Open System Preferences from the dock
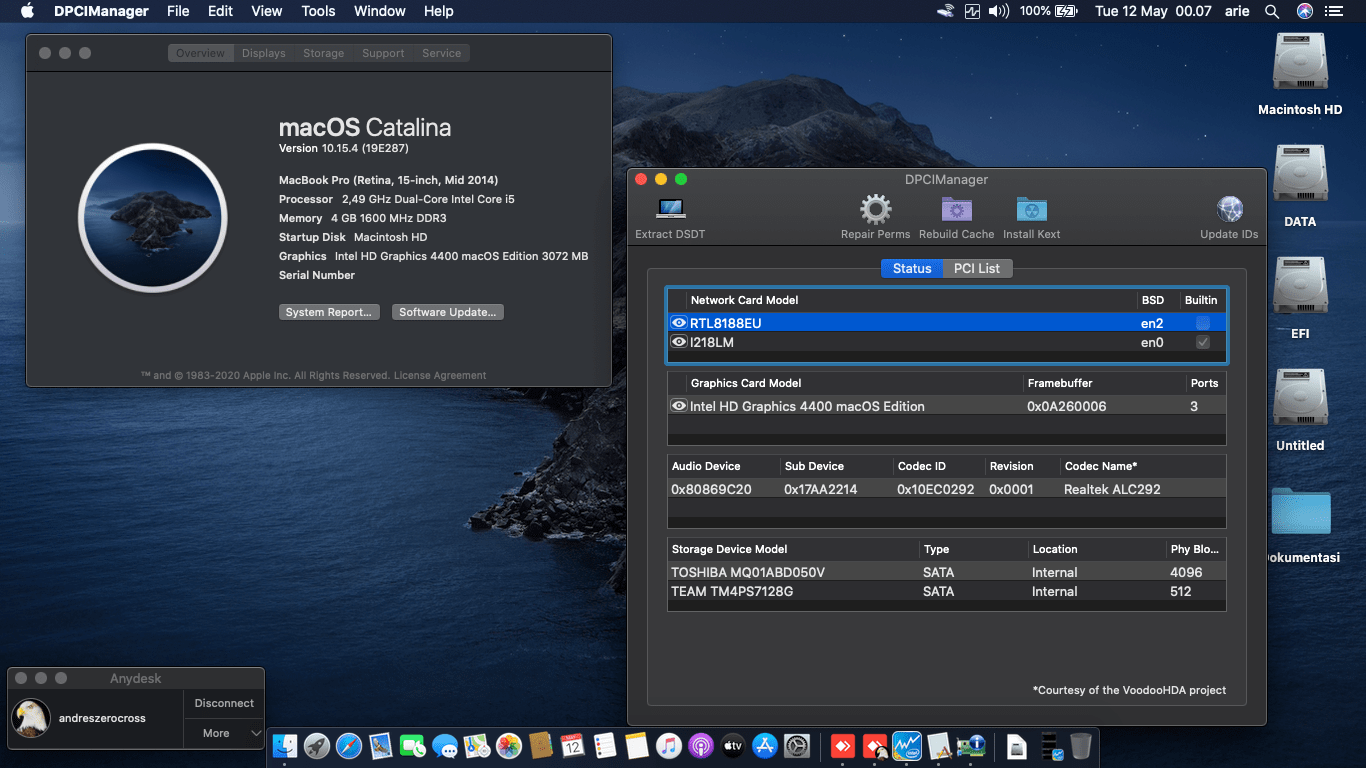 coord(797,745)
